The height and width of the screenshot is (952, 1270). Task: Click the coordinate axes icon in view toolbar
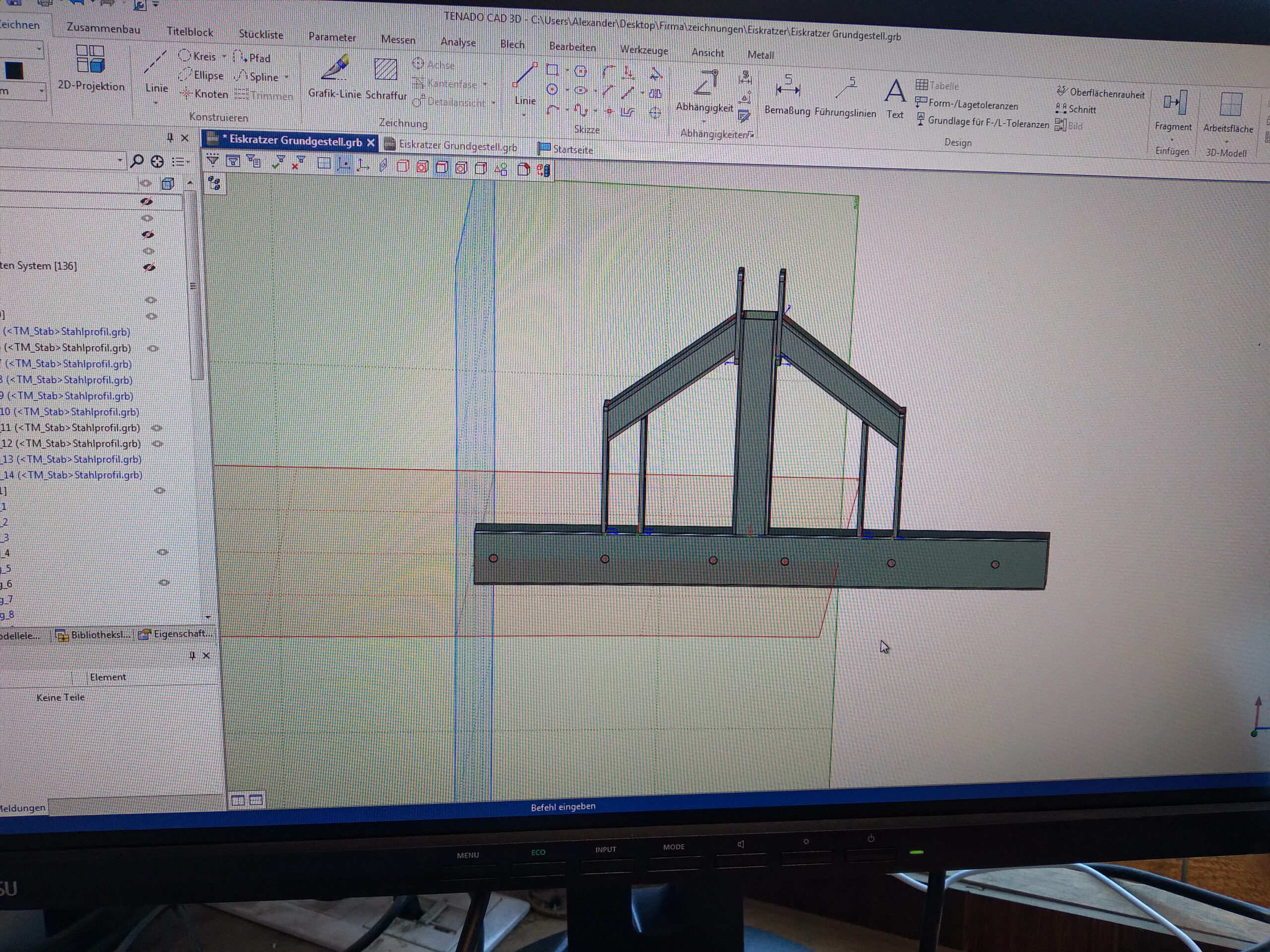(363, 165)
